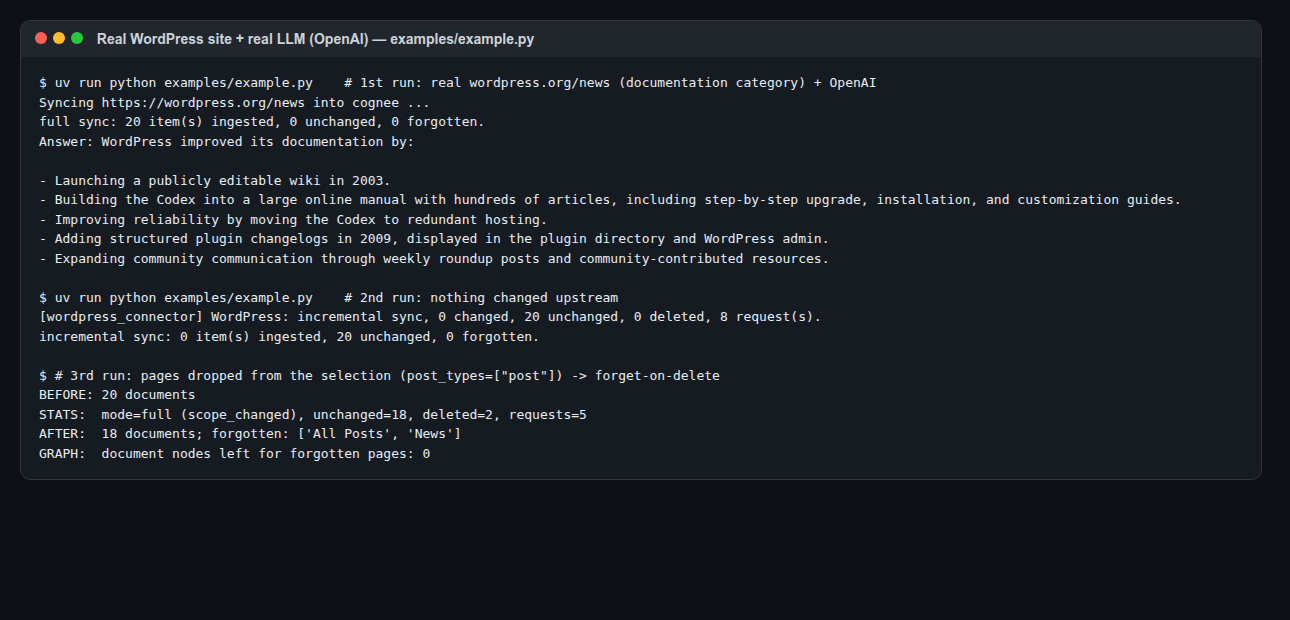Click the '# 1st run: real wordpress.org/news' comment
This screenshot has width=1290, height=620.
[x=610, y=83]
